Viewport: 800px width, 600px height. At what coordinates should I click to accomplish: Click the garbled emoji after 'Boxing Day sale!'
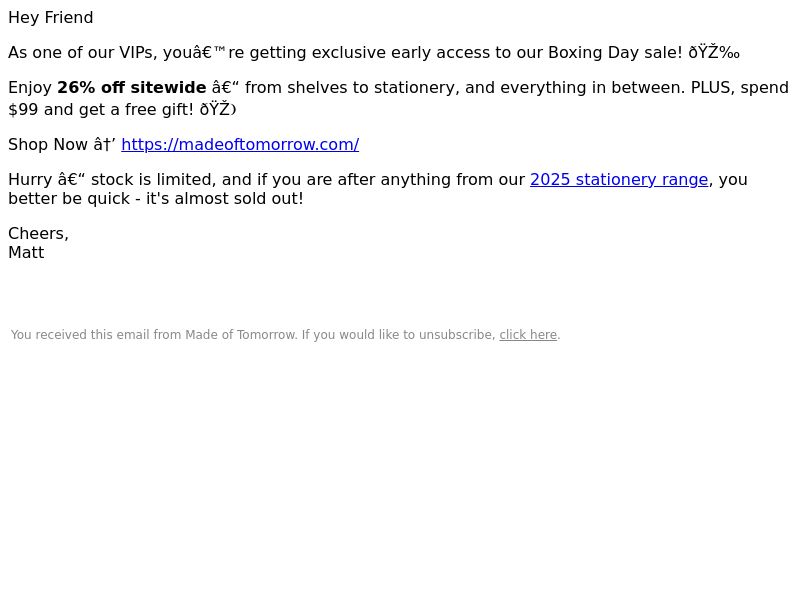tap(714, 53)
